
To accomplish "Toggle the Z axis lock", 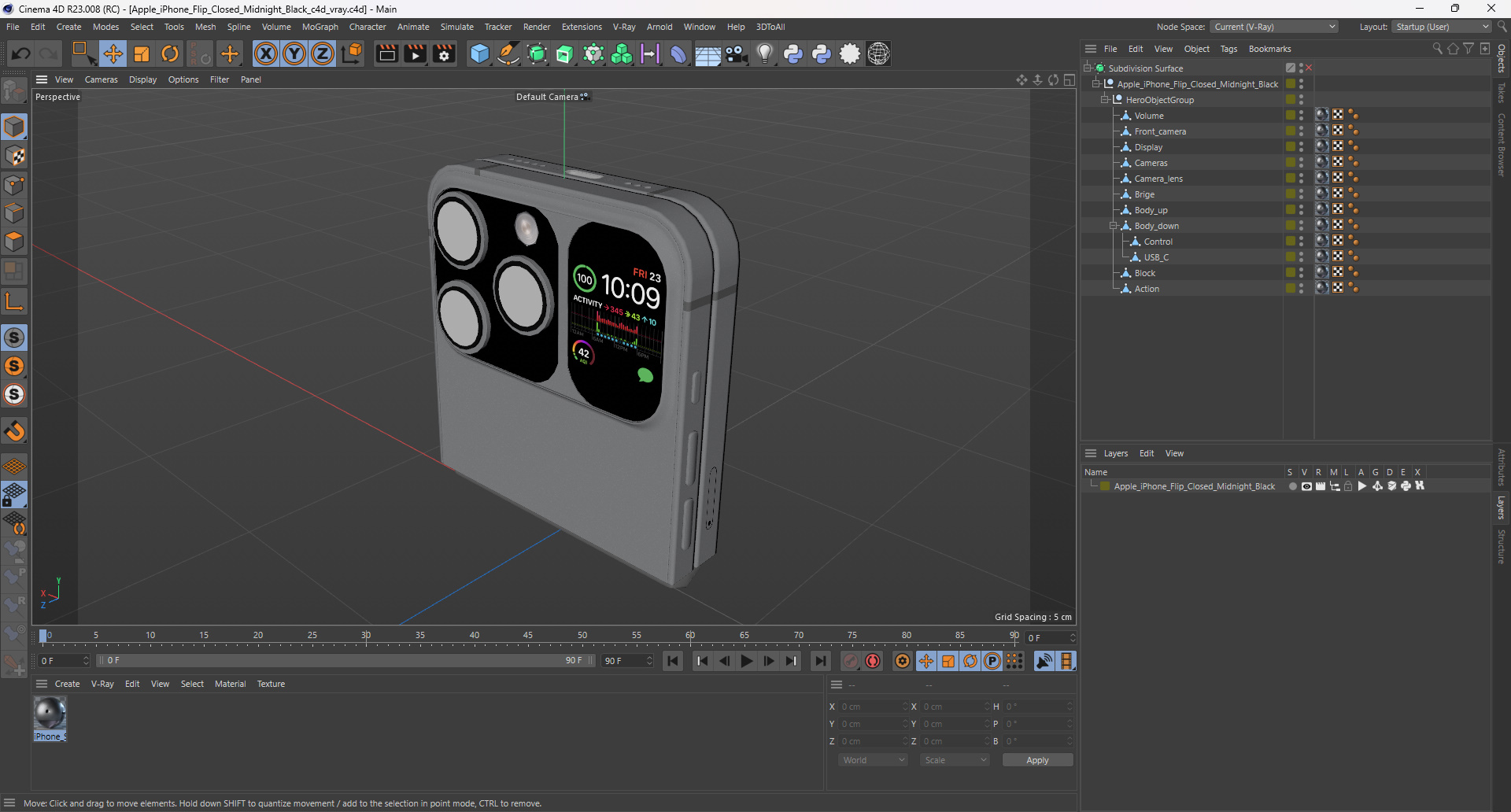I will click(x=323, y=54).
